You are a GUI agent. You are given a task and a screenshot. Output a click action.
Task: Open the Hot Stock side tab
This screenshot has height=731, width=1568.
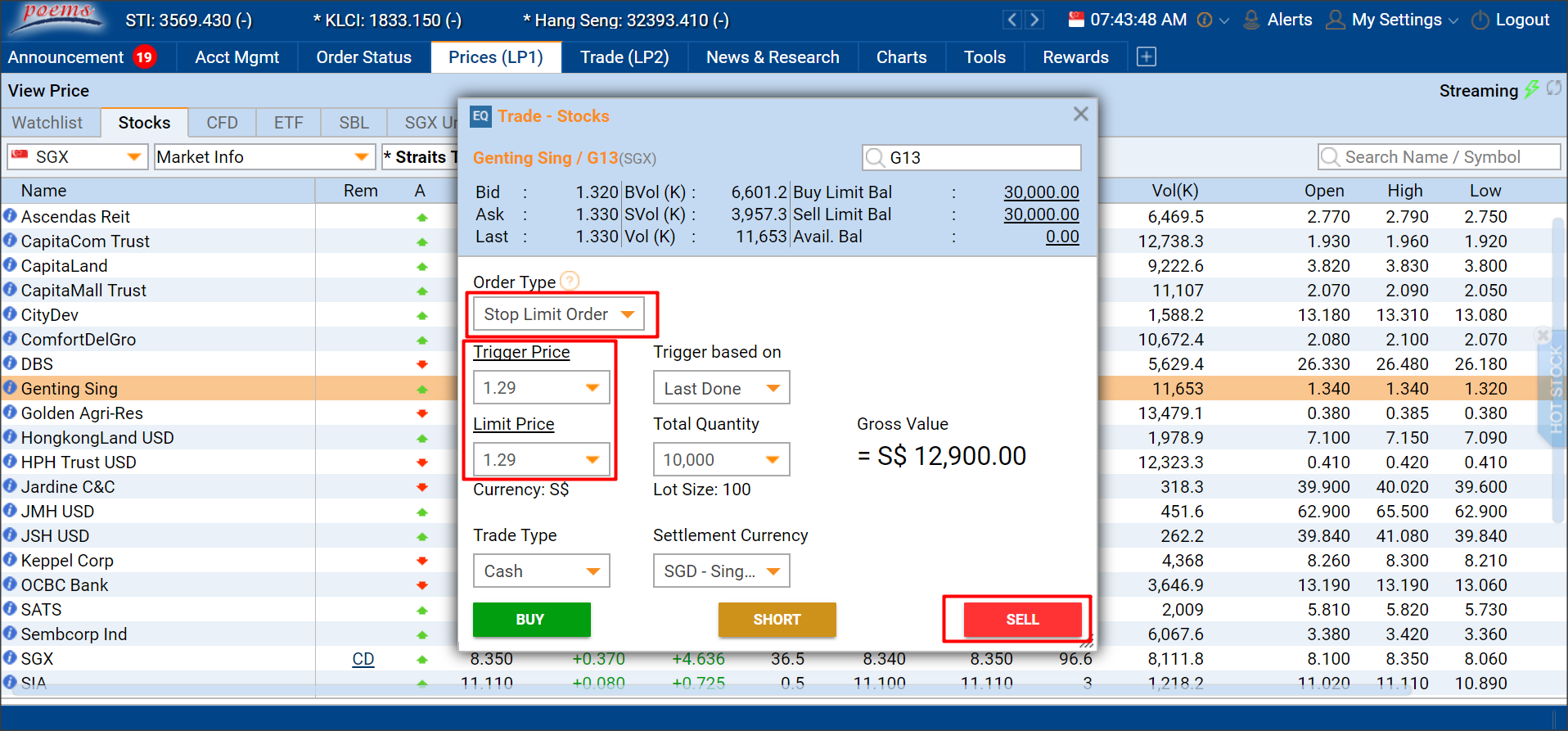point(1555,389)
